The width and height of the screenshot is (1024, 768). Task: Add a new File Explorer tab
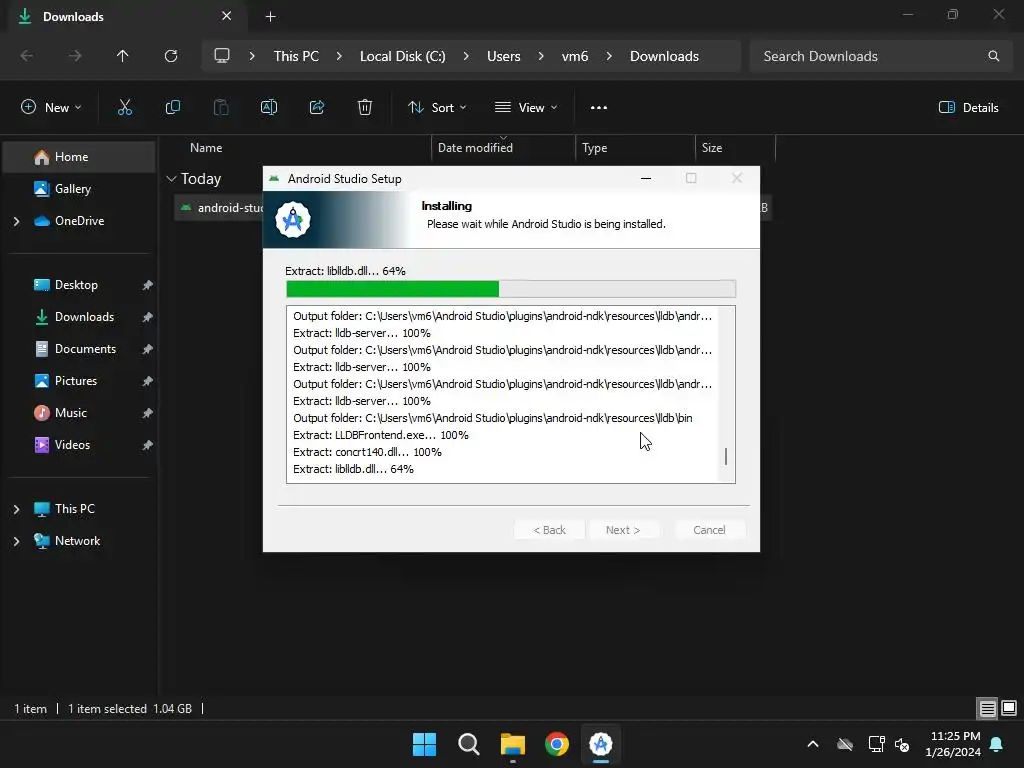click(x=270, y=16)
